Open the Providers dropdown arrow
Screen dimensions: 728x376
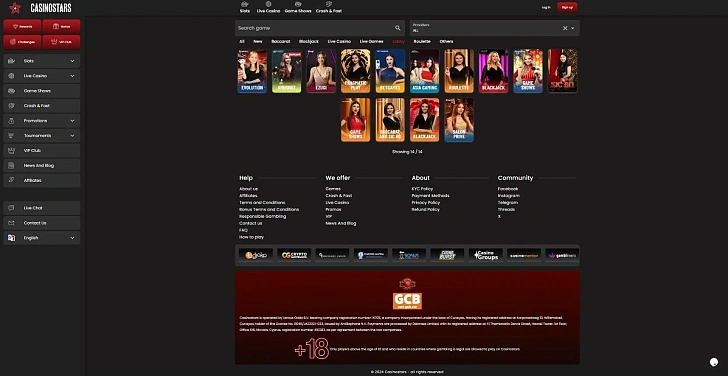point(573,28)
